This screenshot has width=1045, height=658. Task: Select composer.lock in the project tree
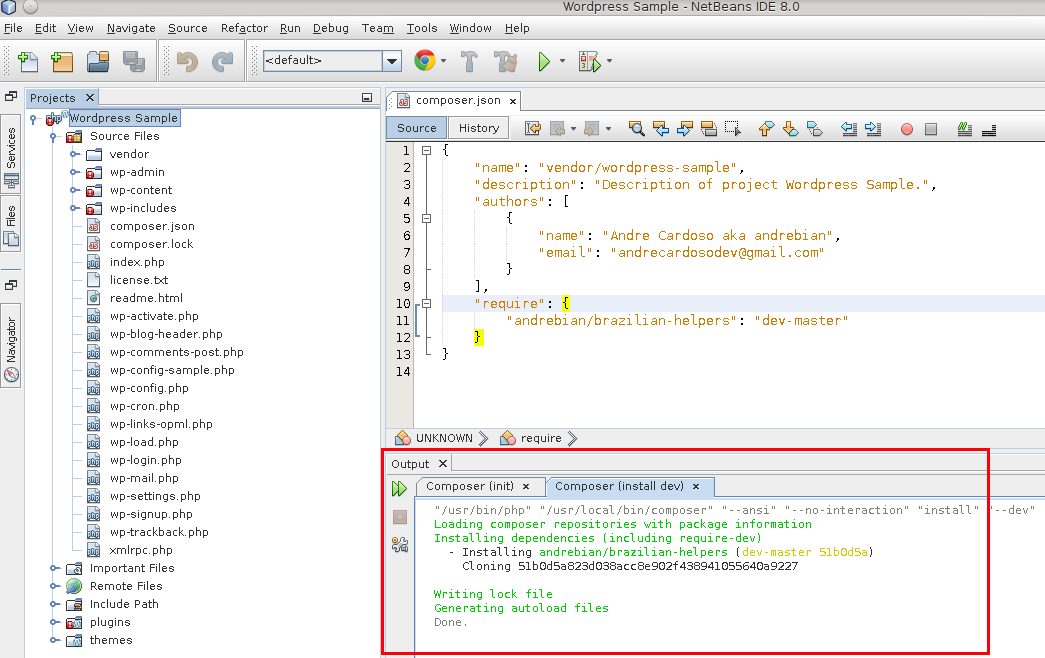click(151, 244)
